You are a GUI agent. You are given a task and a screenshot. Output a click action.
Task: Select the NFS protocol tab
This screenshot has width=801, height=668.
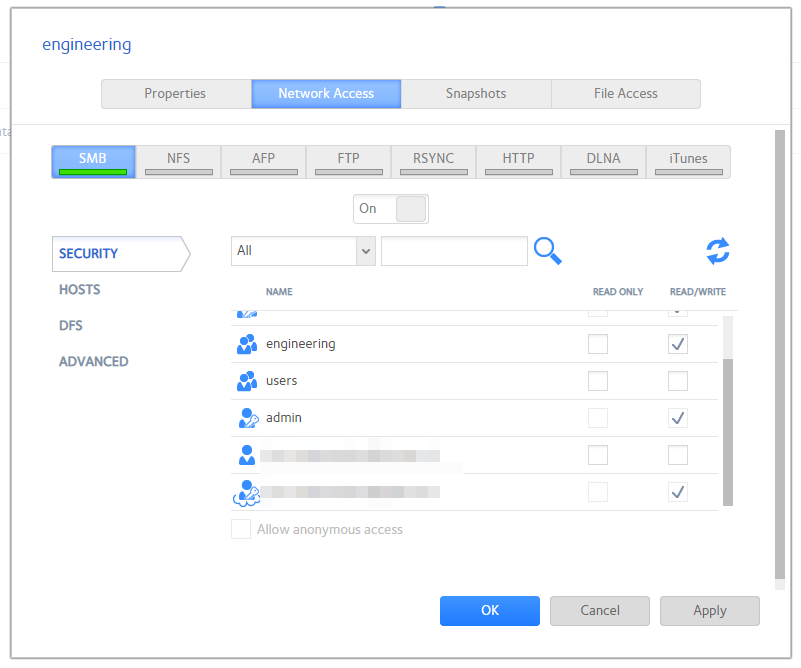click(x=178, y=157)
